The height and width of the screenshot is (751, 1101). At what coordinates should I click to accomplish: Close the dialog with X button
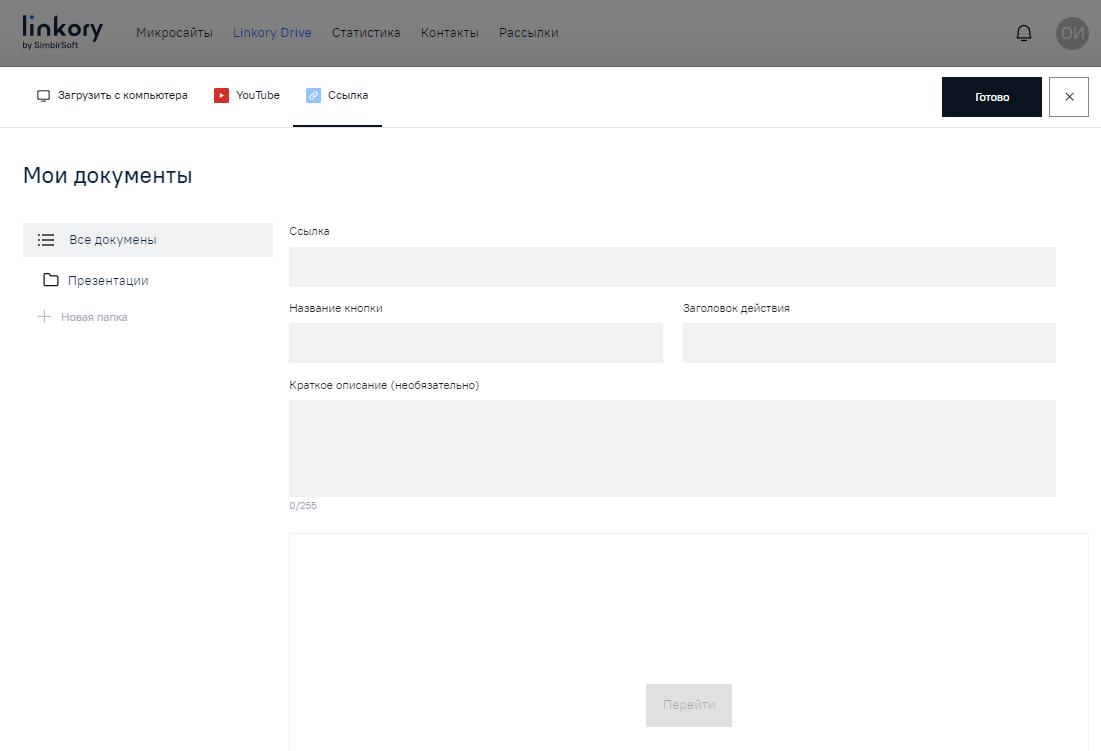(x=1068, y=97)
